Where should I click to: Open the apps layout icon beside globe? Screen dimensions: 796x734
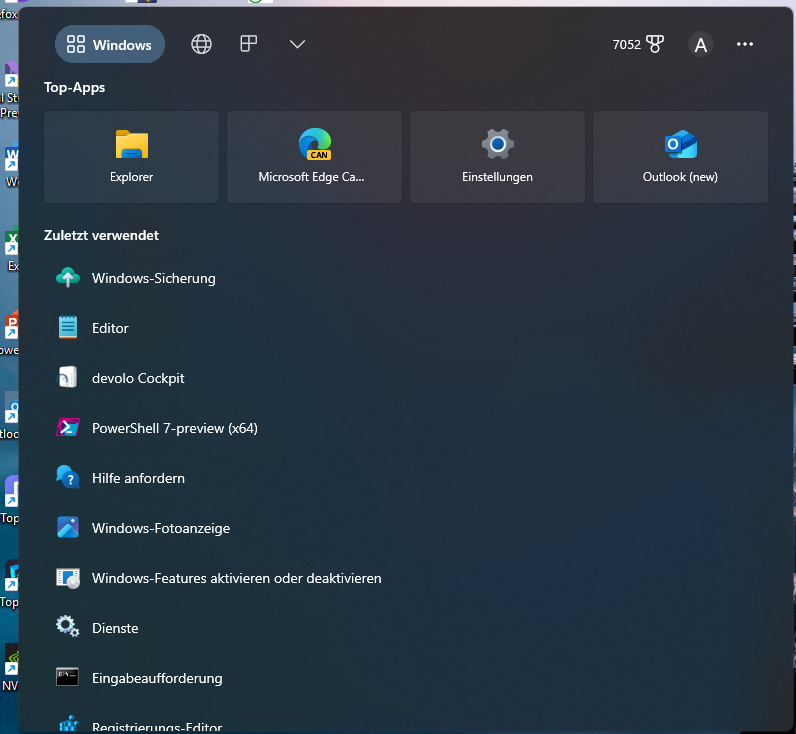point(249,44)
